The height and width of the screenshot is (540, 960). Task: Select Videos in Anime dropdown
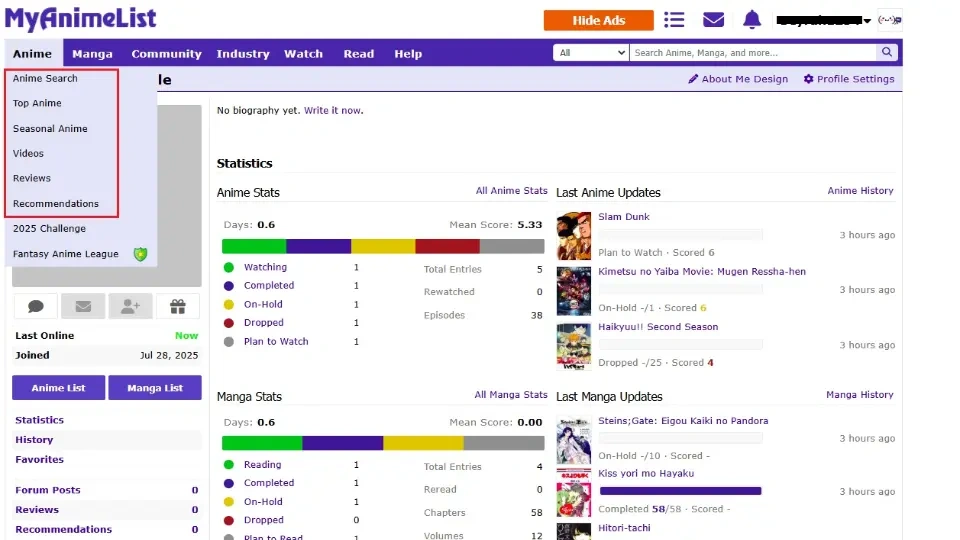[28, 153]
